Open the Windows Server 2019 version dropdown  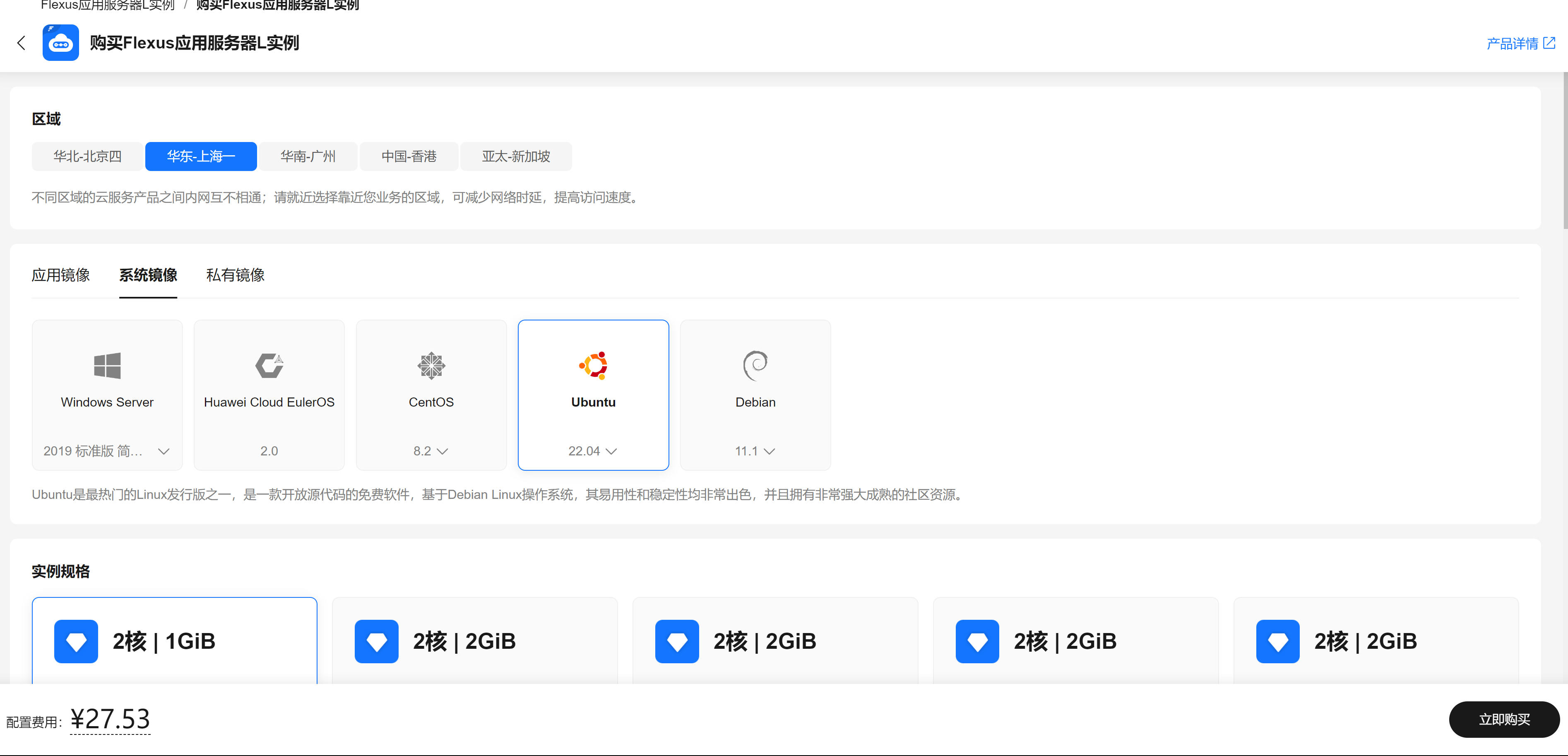click(107, 451)
